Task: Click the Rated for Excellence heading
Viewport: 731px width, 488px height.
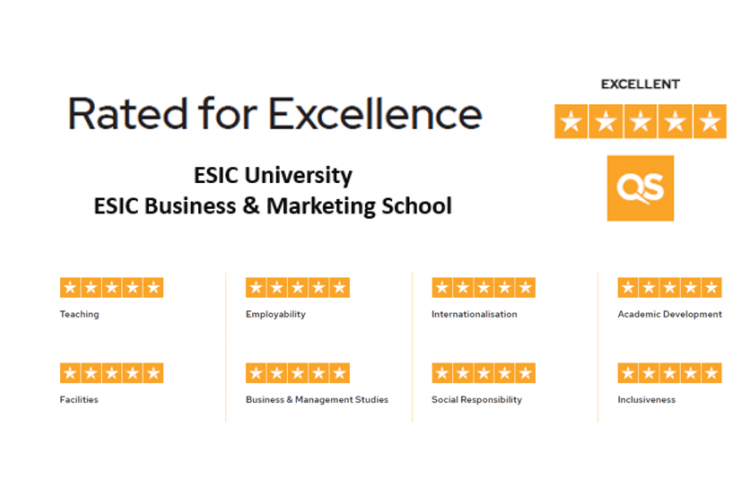Action: 274,115
